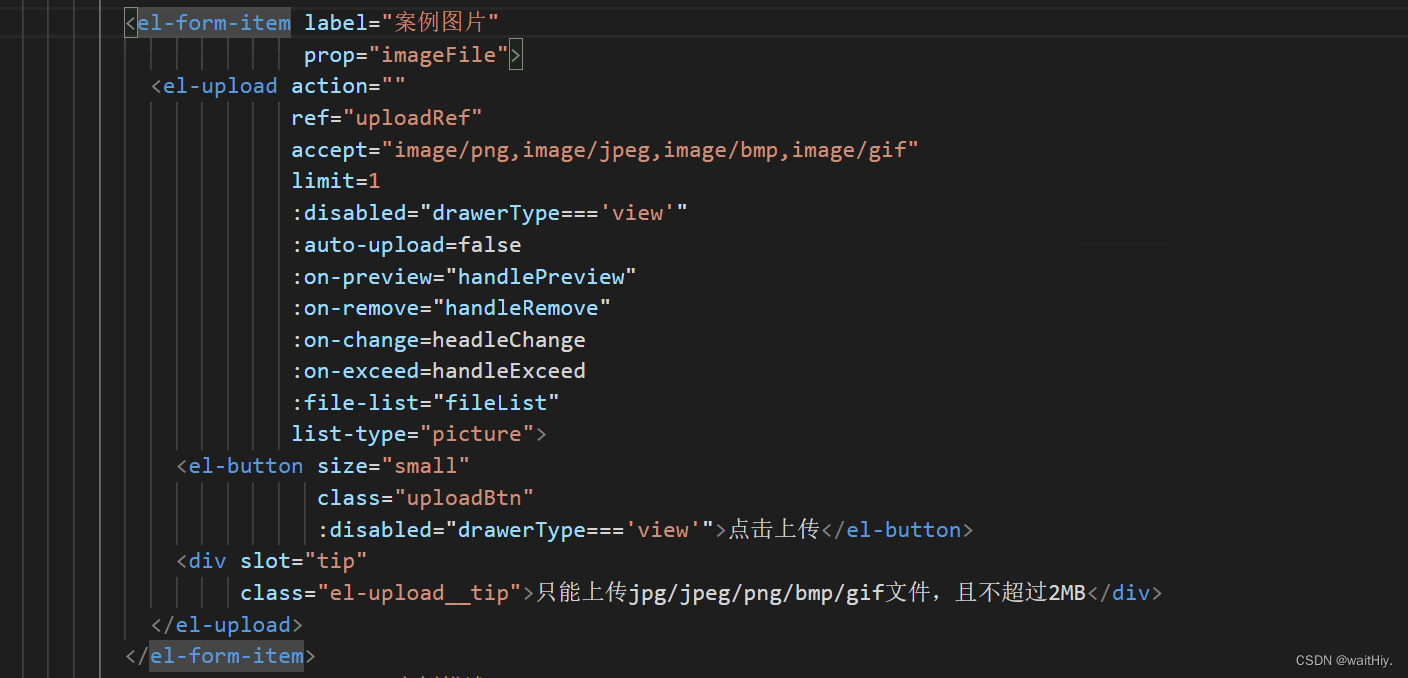This screenshot has width=1408, height=678.
Task: Click the highlighted closing el-form-item tag
Action: 227,656
